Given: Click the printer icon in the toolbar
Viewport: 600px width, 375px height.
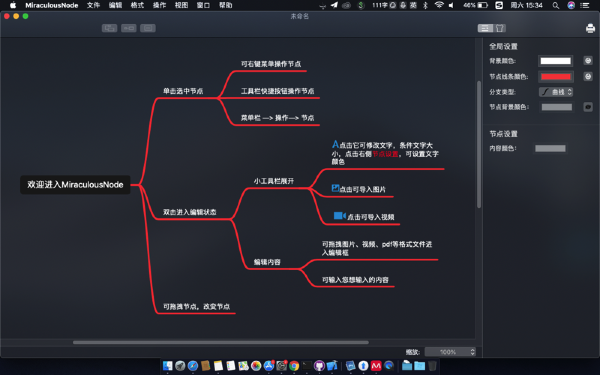Looking at the screenshot, I should (x=590, y=28).
